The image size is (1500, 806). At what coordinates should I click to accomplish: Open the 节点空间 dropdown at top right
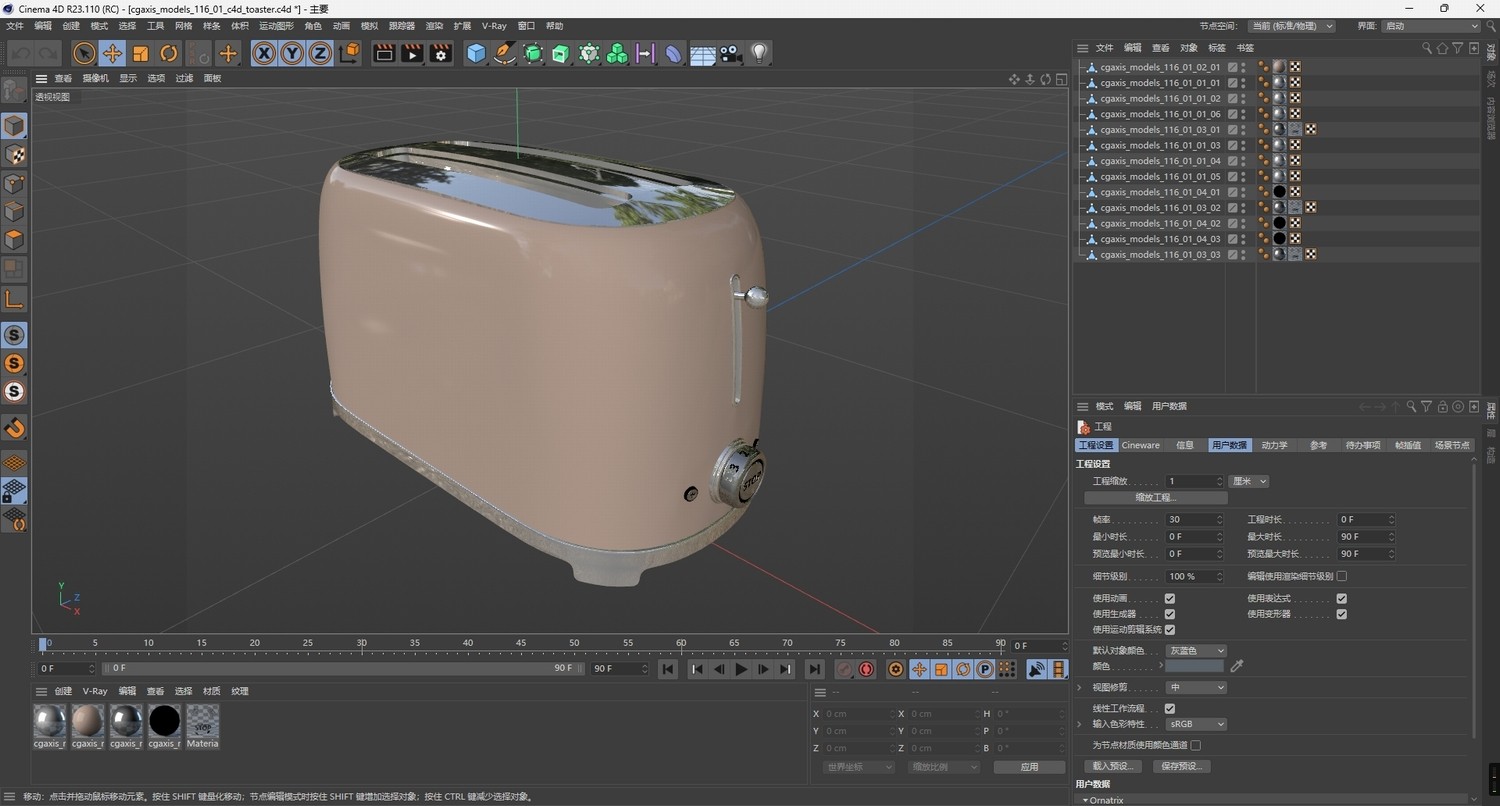1290,26
